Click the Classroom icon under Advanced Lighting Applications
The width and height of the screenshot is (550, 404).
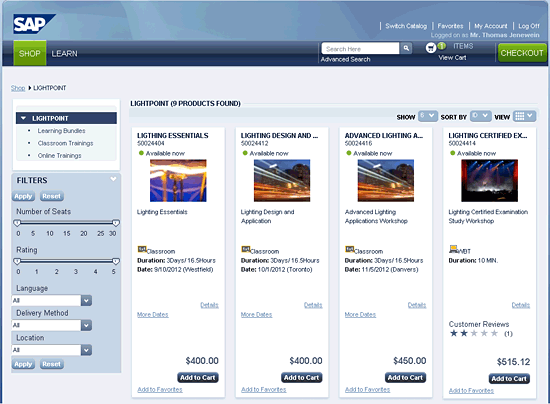tap(349, 249)
